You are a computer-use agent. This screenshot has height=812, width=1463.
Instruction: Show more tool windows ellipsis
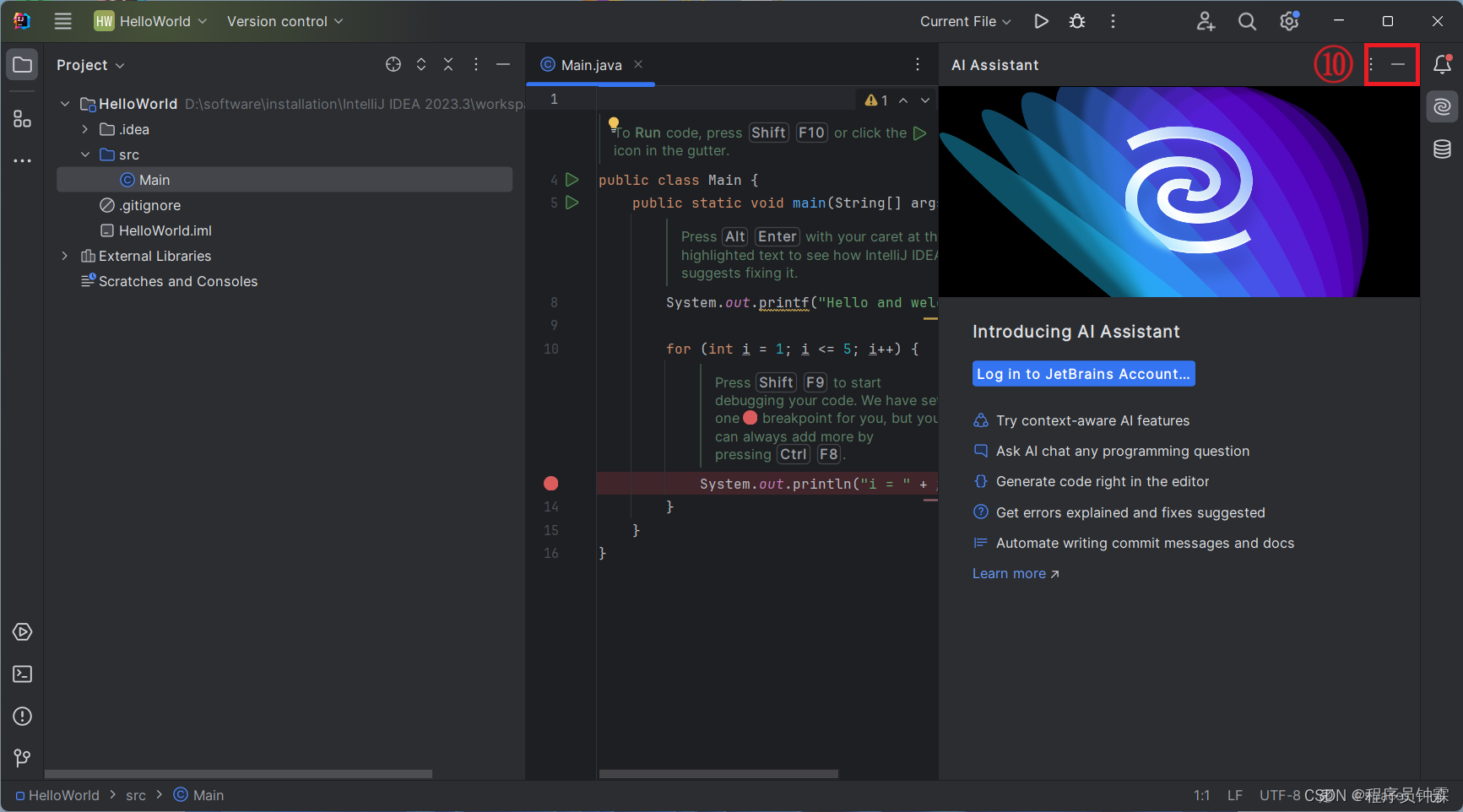pos(23,160)
